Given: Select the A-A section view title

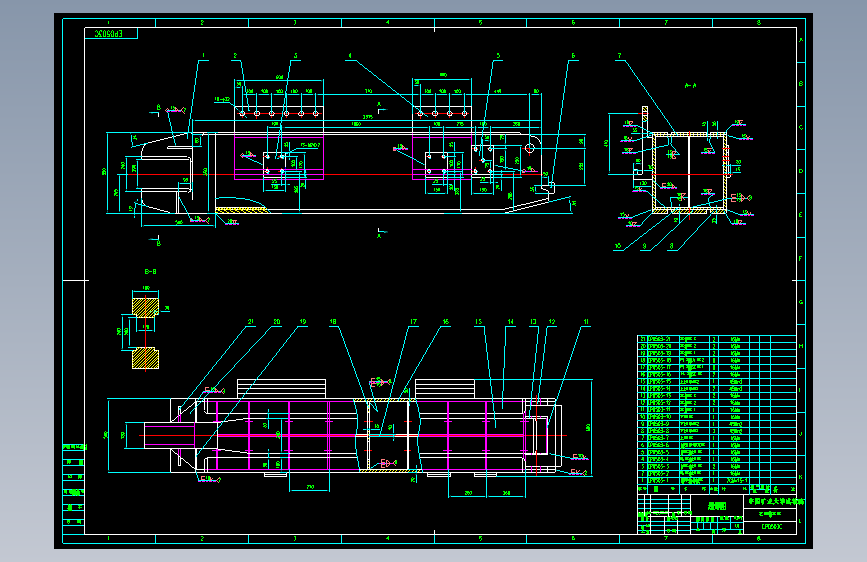Looking at the screenshot, I should click(x=691, y=86).
